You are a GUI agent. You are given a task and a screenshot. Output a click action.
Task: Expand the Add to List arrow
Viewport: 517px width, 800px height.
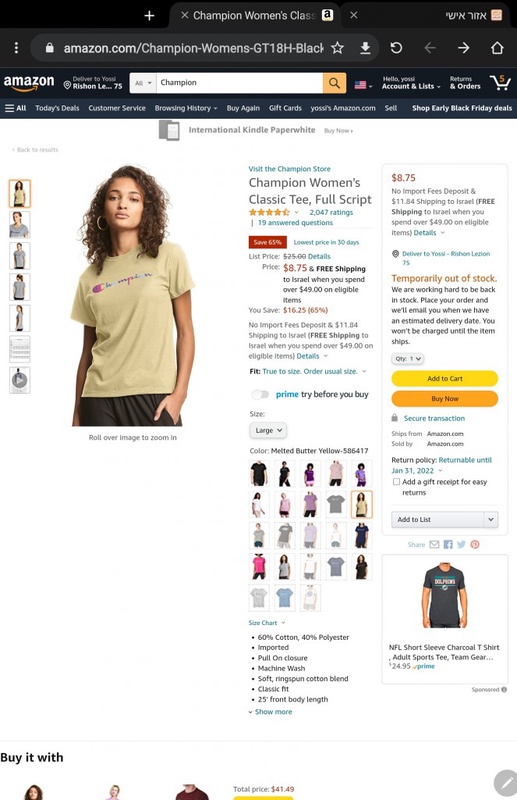(490, 519)
